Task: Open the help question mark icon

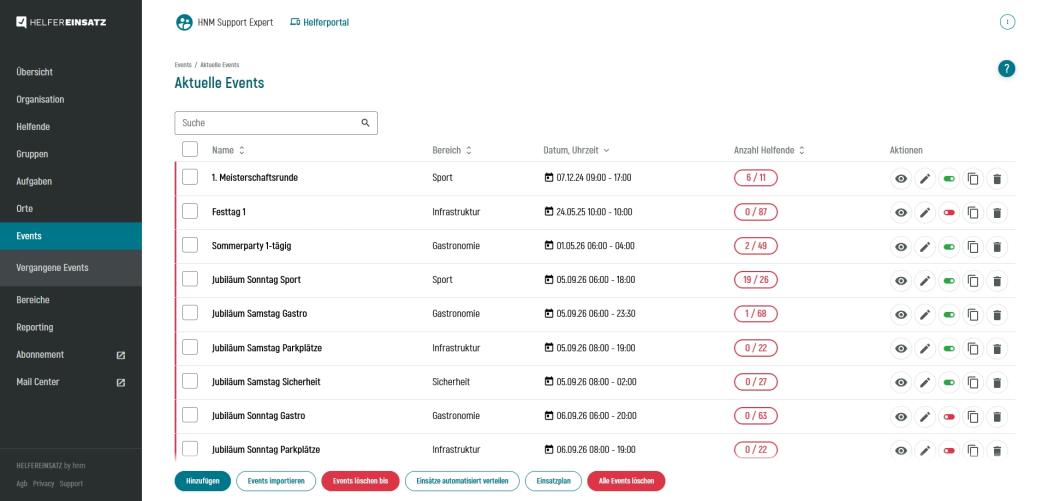Action: click(1007, 68)
